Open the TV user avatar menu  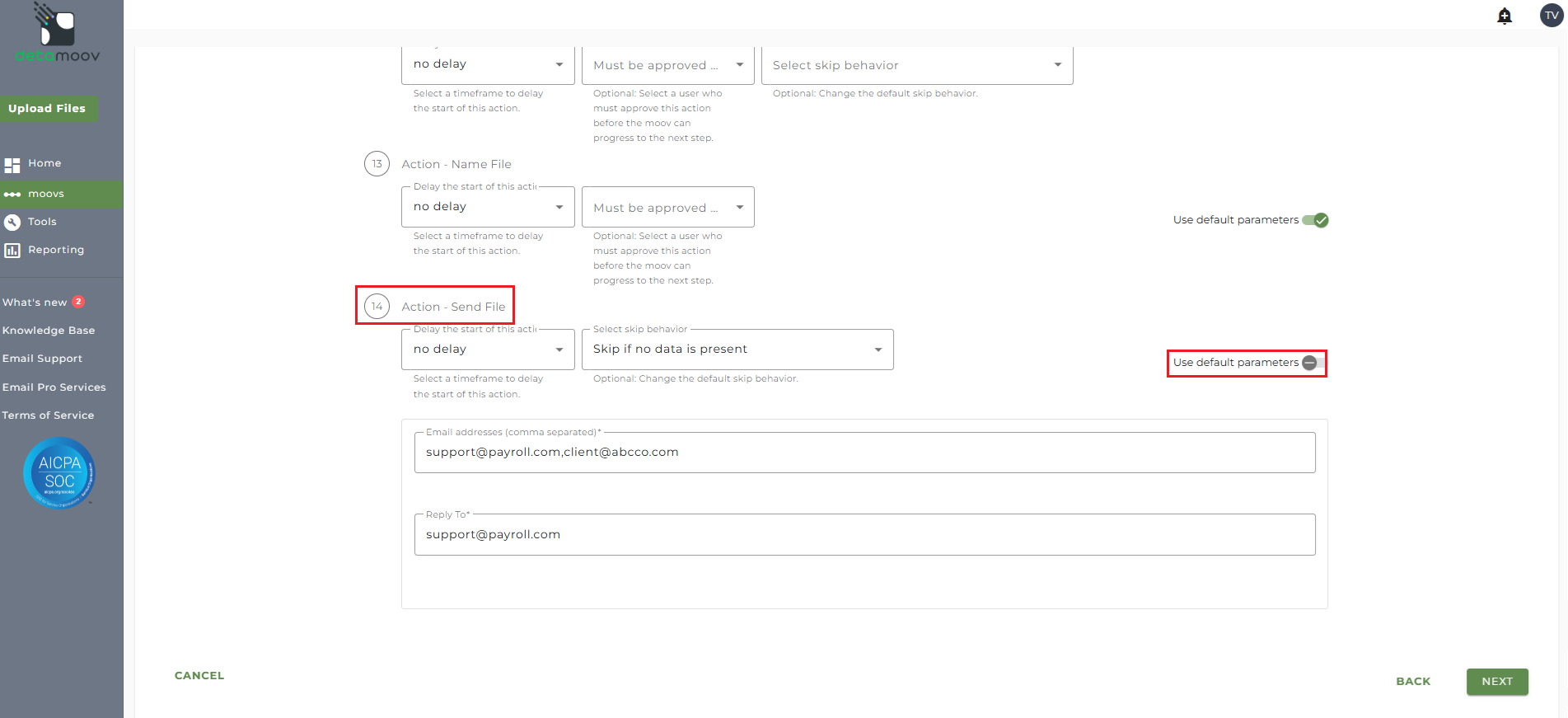(1552, 16)
